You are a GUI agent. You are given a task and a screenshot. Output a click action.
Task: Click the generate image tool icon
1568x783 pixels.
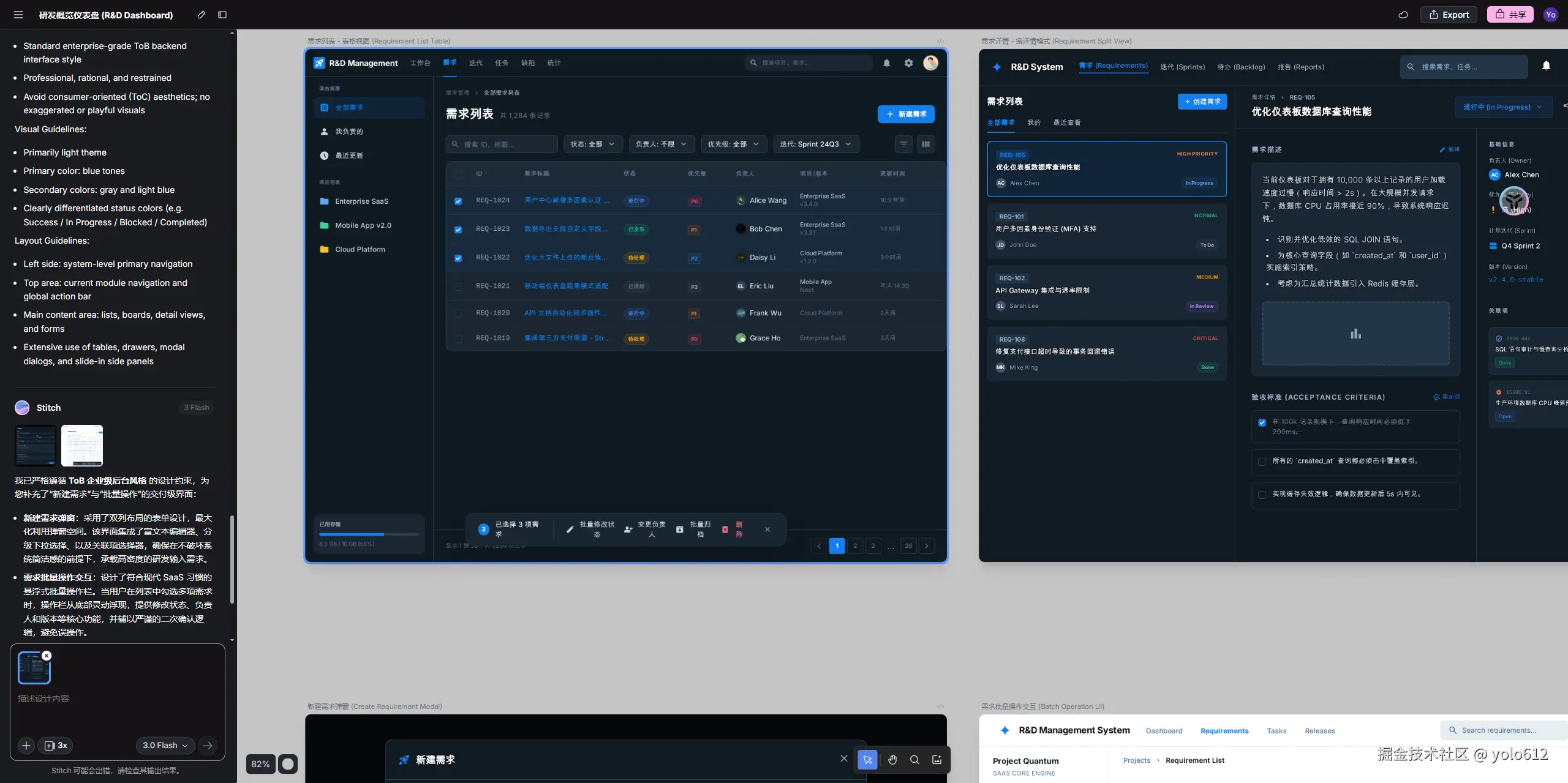[x=937, y=760]
